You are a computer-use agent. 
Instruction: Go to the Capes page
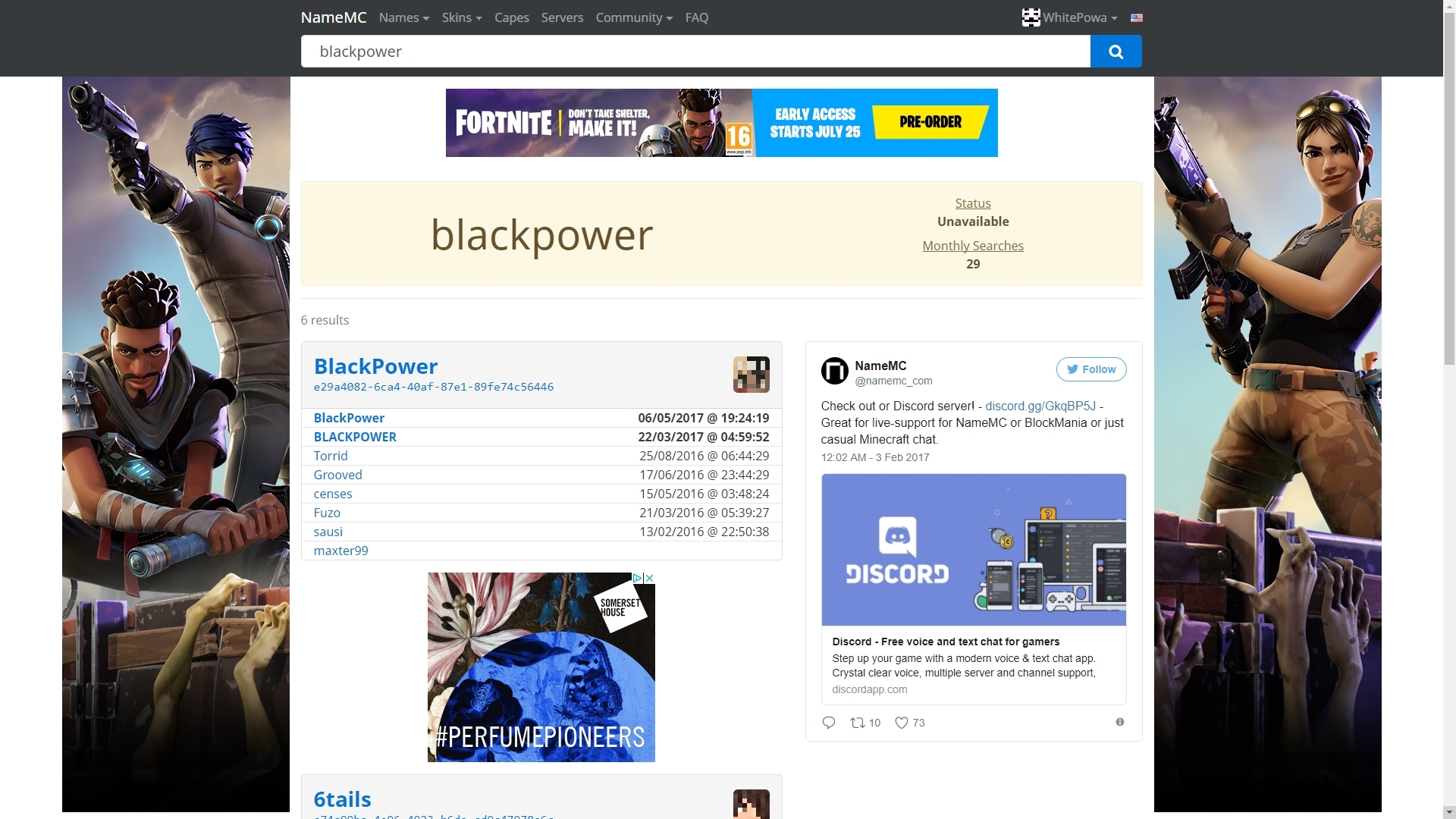coord(511,17)
